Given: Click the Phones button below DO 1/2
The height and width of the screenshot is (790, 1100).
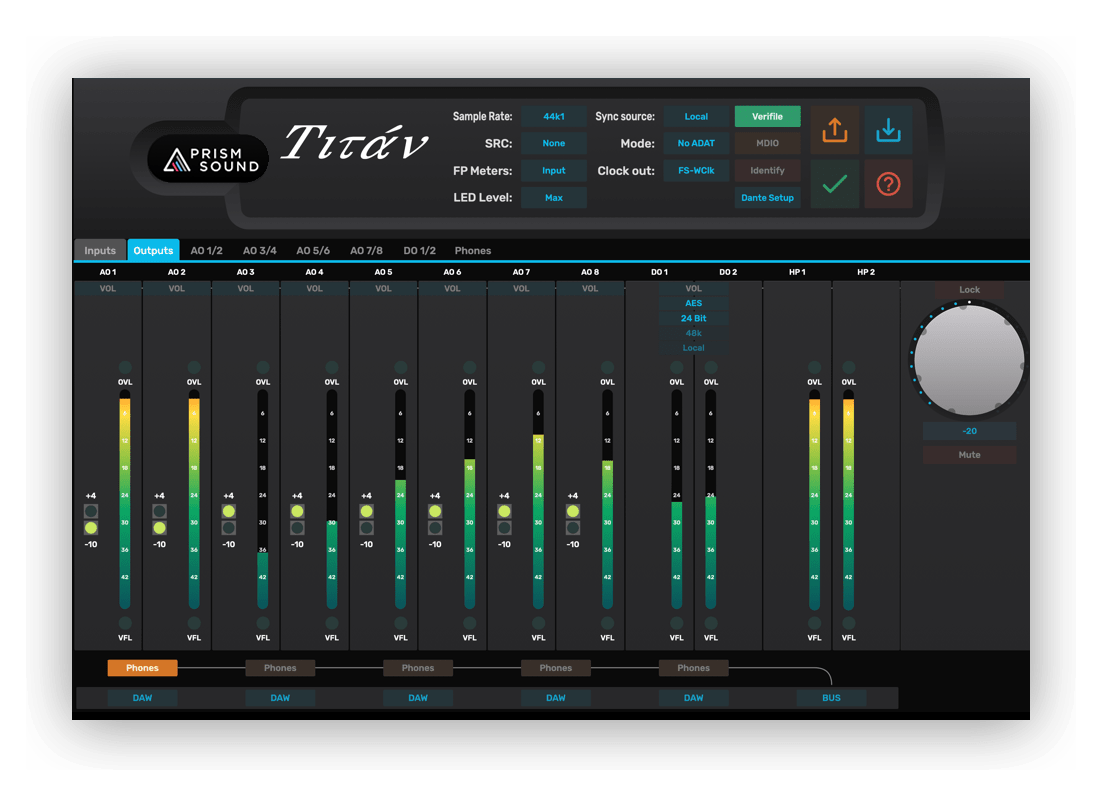Looking at the screenshot, I should point(694,668).
